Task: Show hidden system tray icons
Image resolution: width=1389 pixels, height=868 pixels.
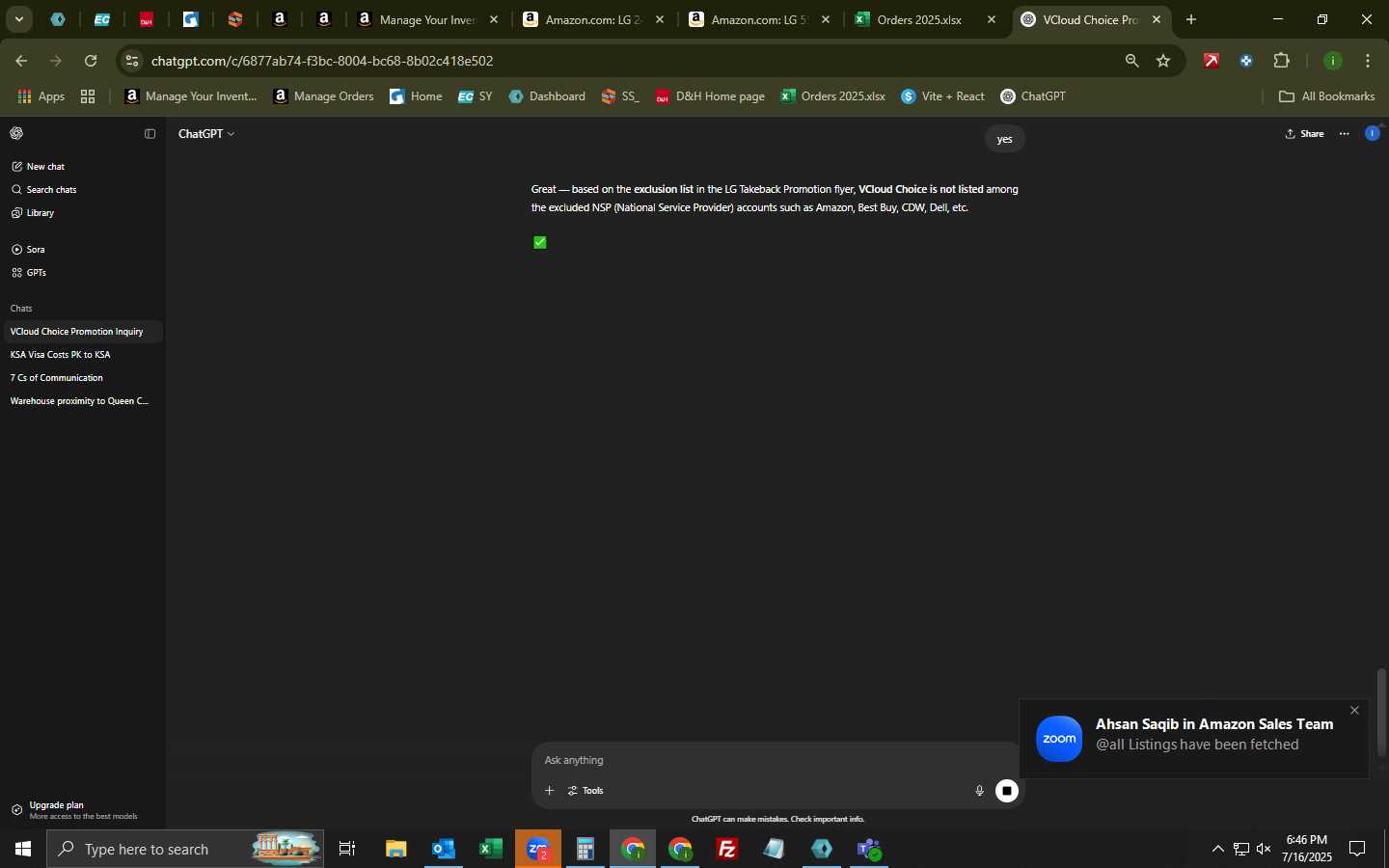Action: point(1217,849)
